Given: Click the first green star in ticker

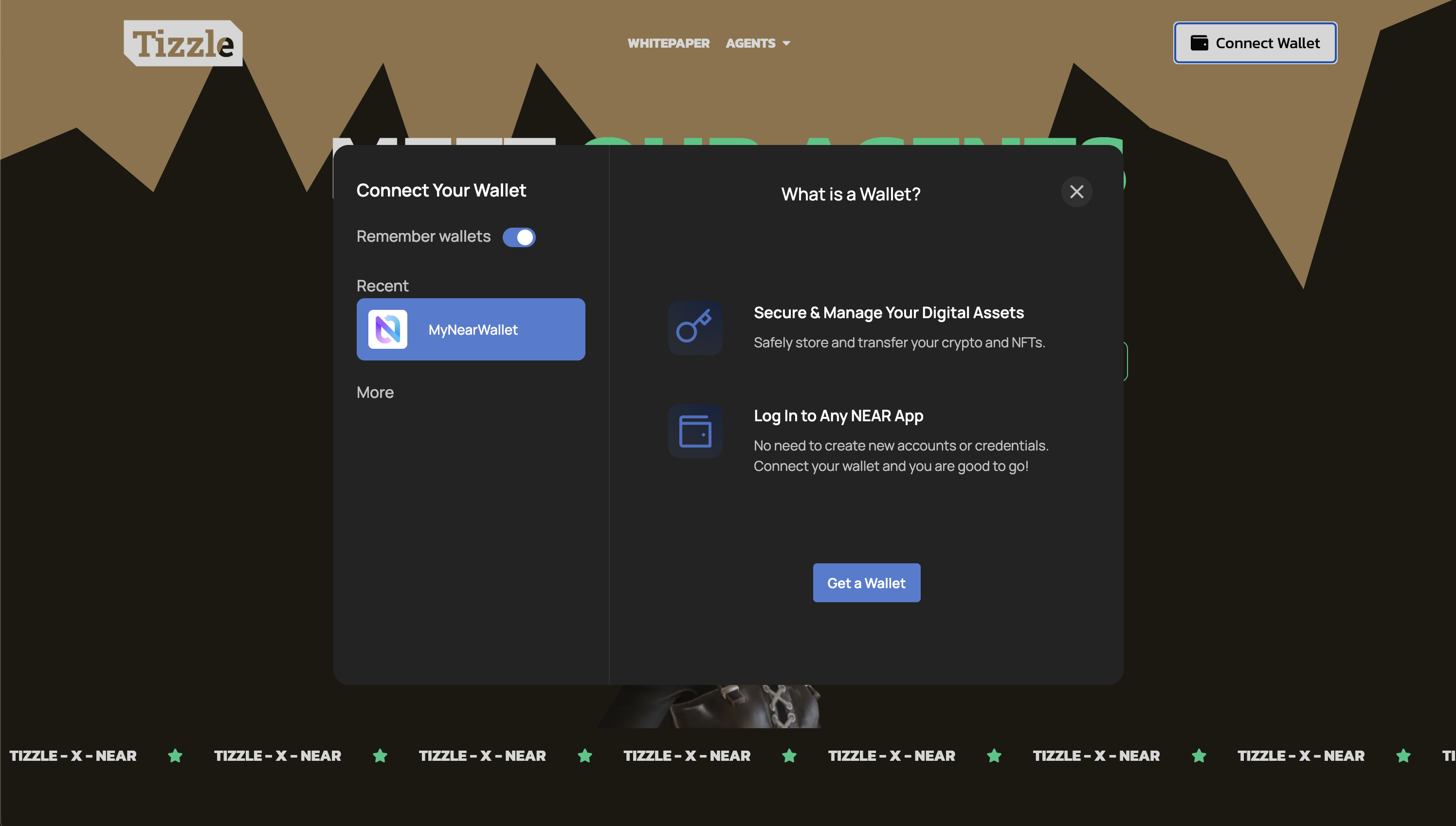Looking at the screenshot, I should (175, 755).
